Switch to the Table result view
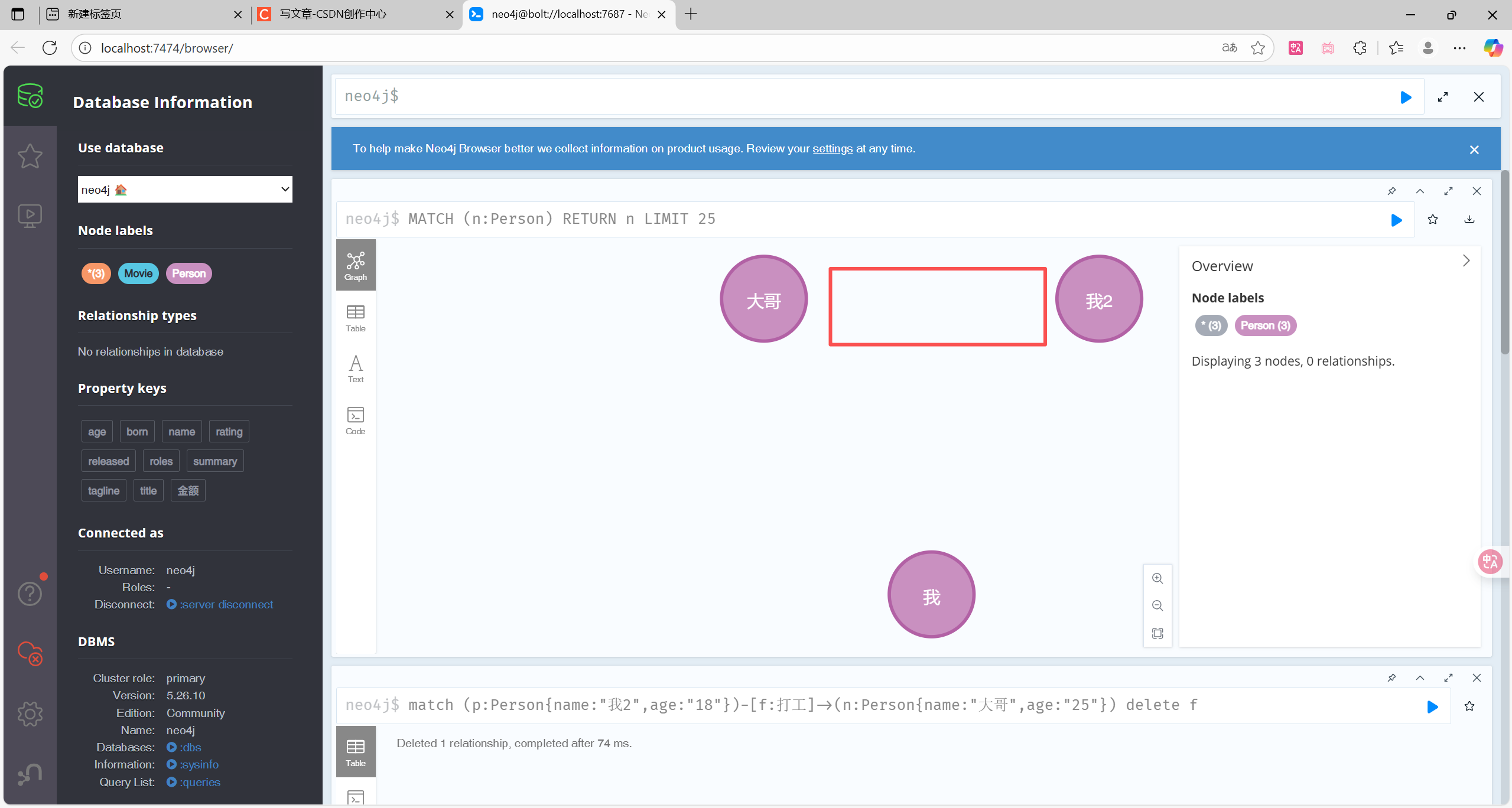Screen dimensions: 1512x808 point(355,318)
